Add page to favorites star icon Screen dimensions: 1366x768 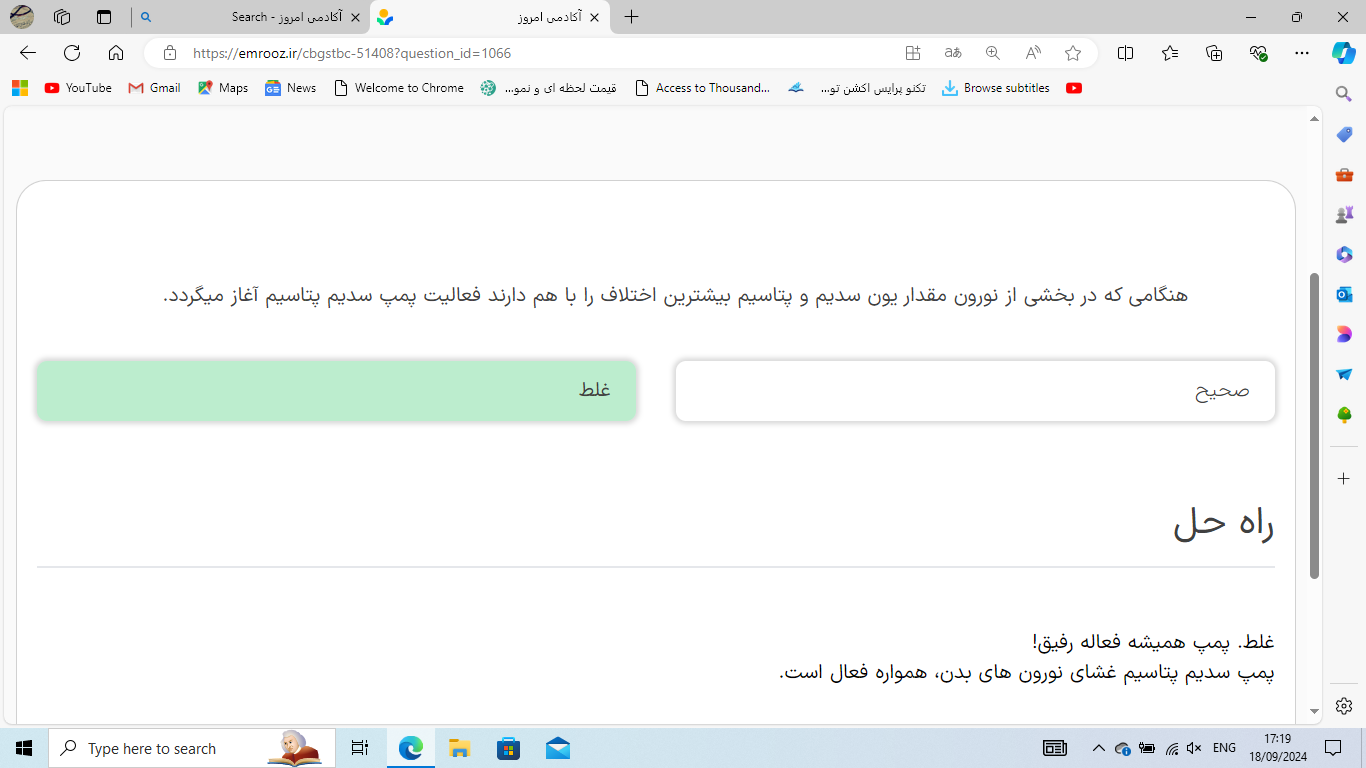[1073, 53]
